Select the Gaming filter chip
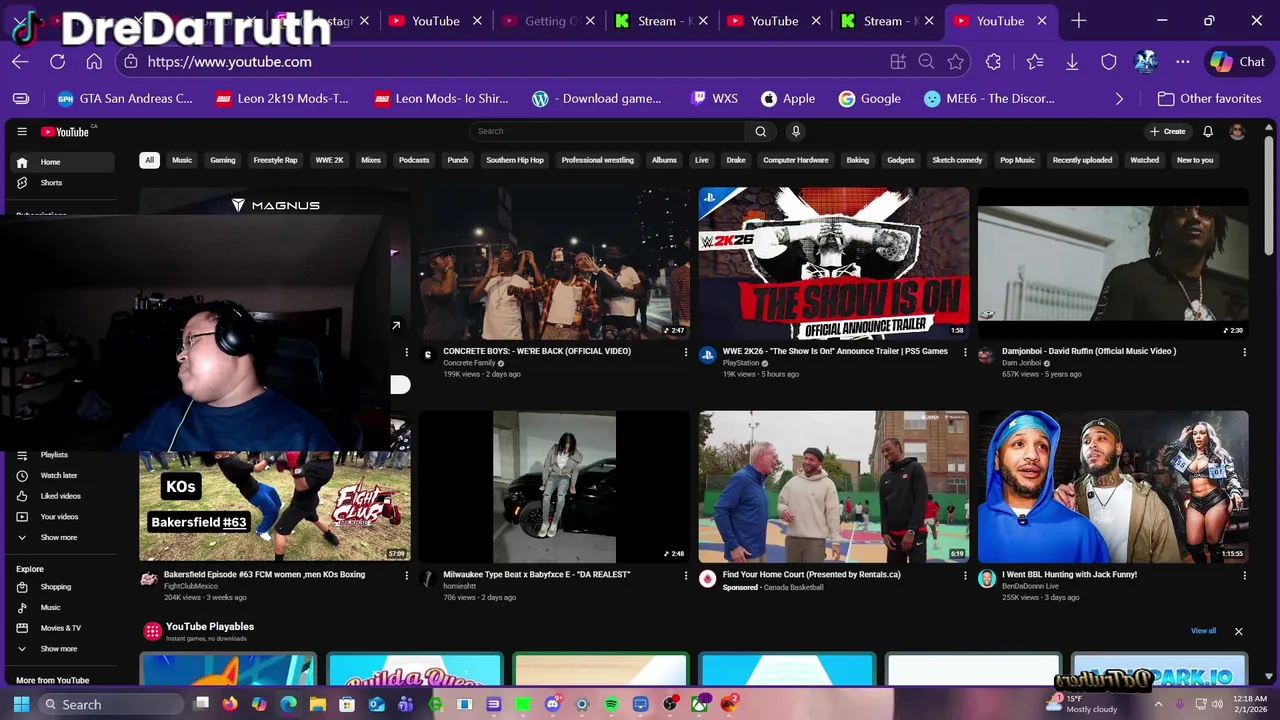This screenshot has height=720, width=1280. tap(223, 160)
